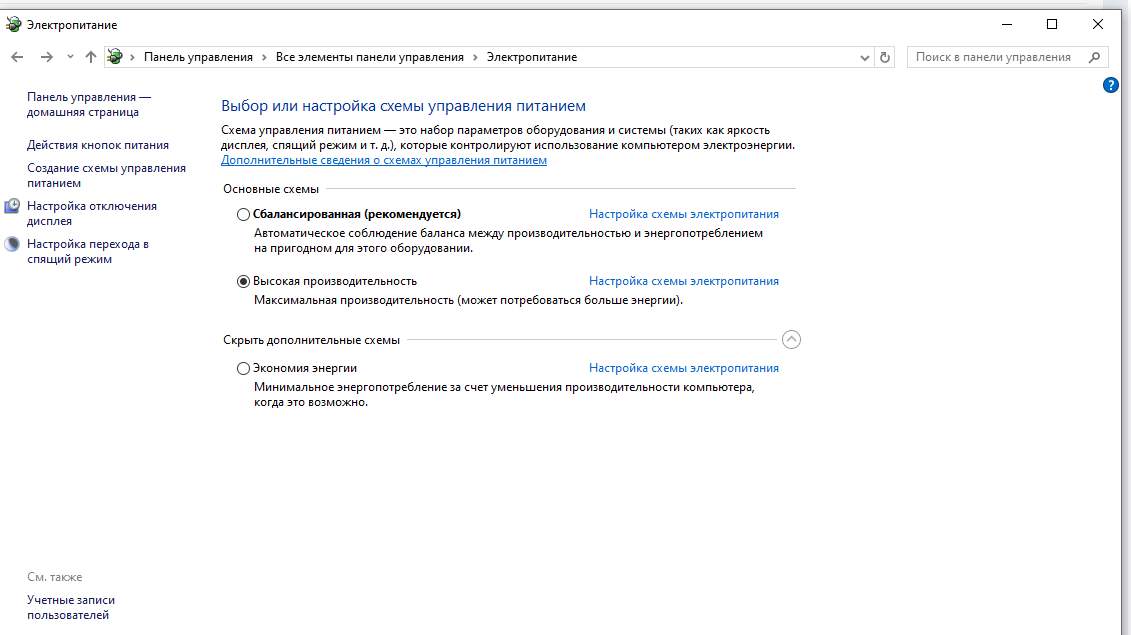Open help with the blue question icon
This screenshot has height=635, width=1131.
[x=1110, y=85]
